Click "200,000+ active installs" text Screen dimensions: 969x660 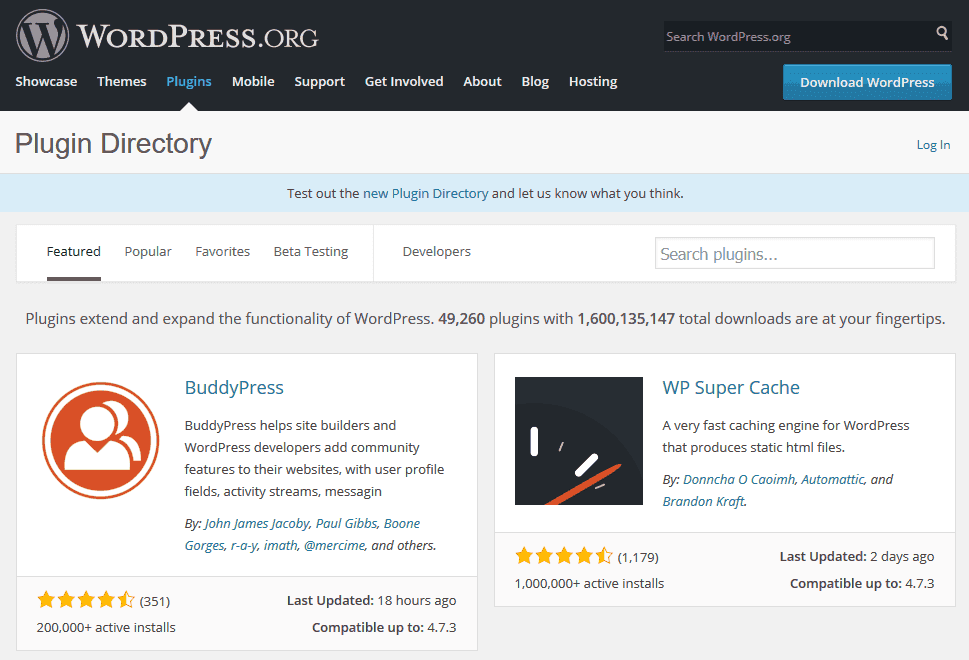106,627
